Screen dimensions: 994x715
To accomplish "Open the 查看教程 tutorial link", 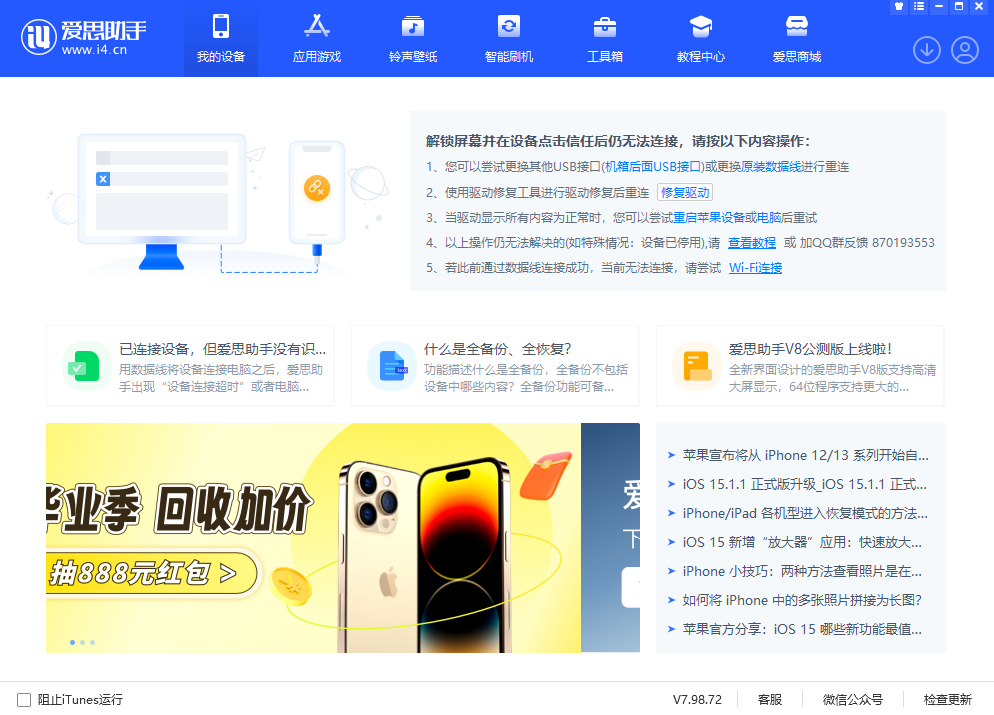I will (x=751, y=242).
